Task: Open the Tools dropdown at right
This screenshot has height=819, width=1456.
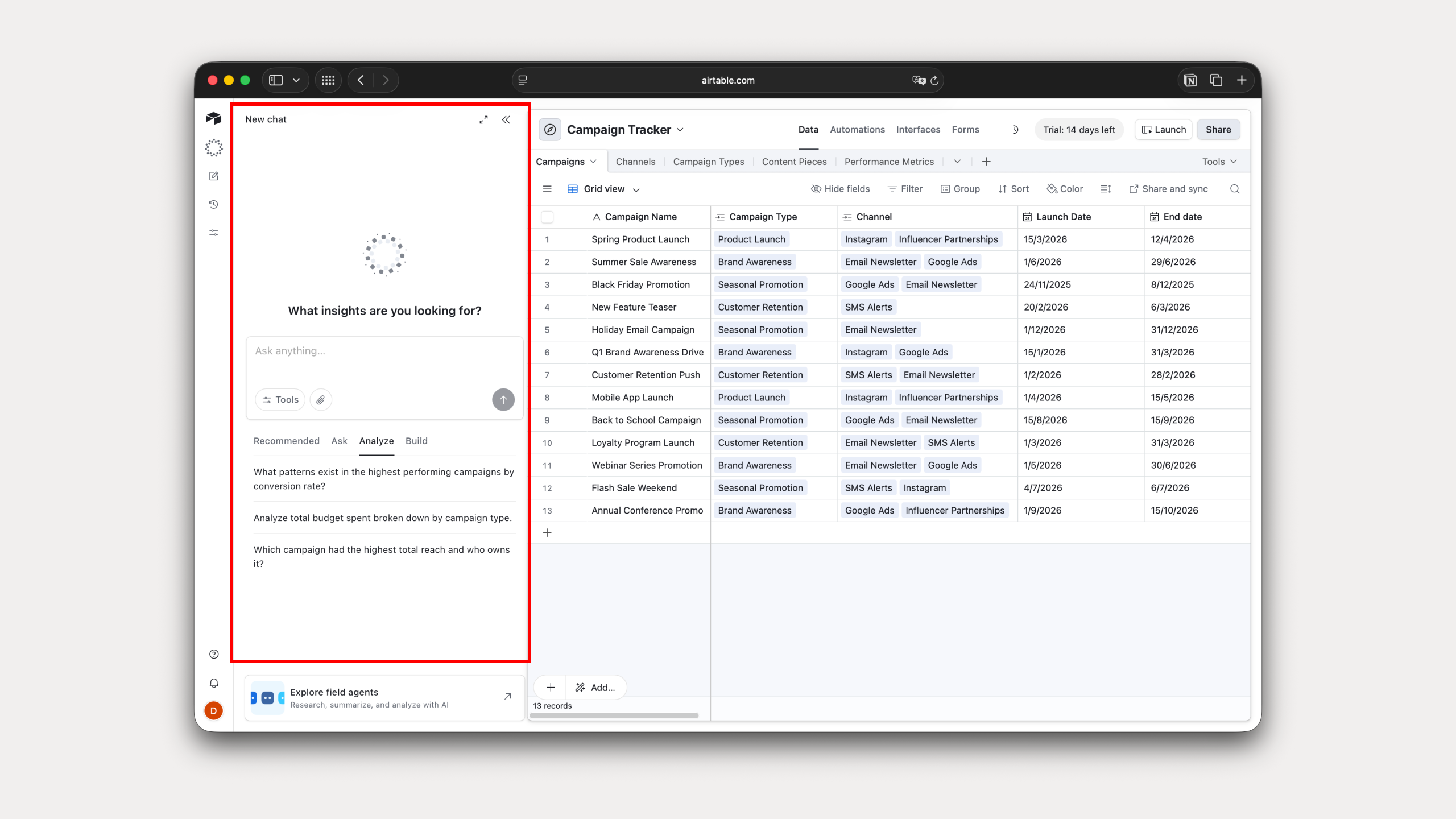Action: 1219,162
